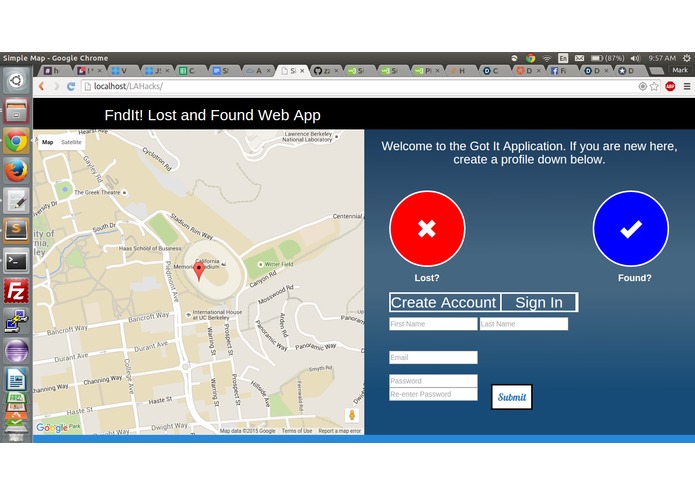Click the Lost? label text
This screenshot has width=695, height=494.
pyautogui.click(x=427, y=278)
